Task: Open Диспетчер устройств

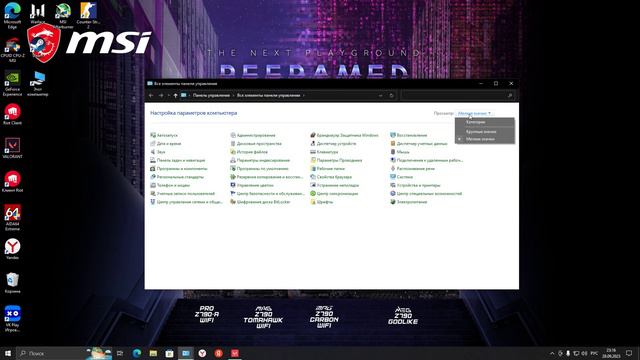Action: (x=333, y=144)
